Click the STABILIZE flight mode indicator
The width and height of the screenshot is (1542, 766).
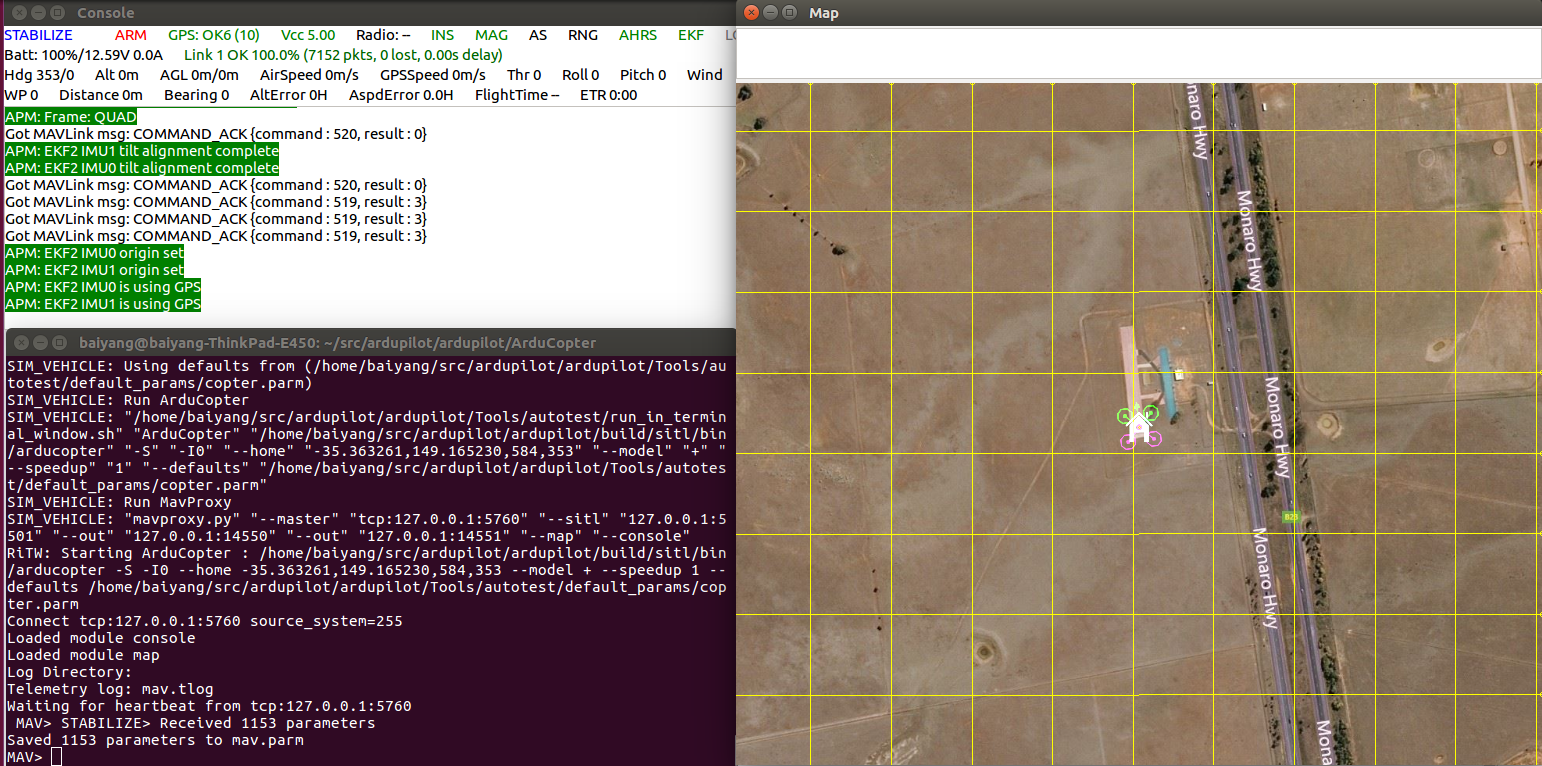tap(39, 35)
